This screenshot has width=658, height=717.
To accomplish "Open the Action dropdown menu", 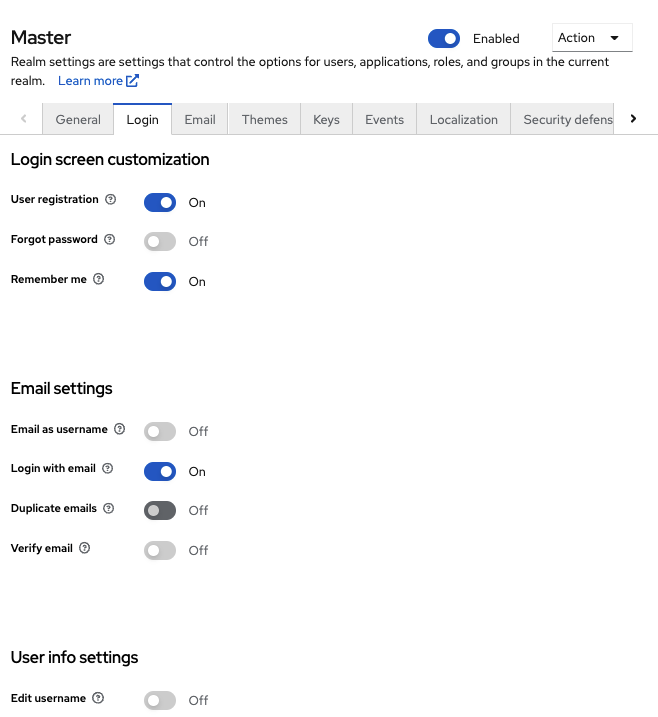I will point(592,38).
